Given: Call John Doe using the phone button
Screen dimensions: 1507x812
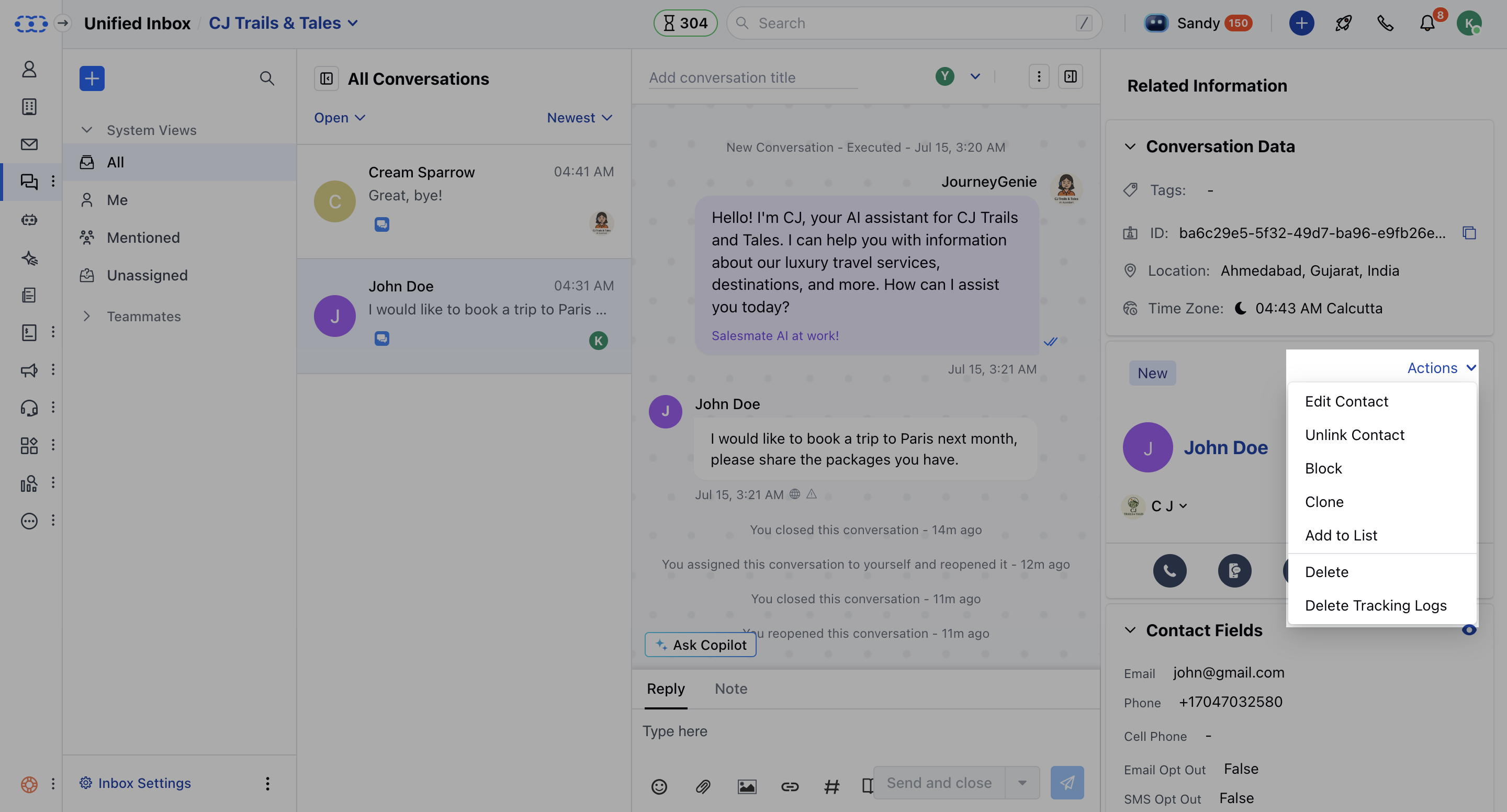Looking at the screenshot, I should click(1170, 571).
